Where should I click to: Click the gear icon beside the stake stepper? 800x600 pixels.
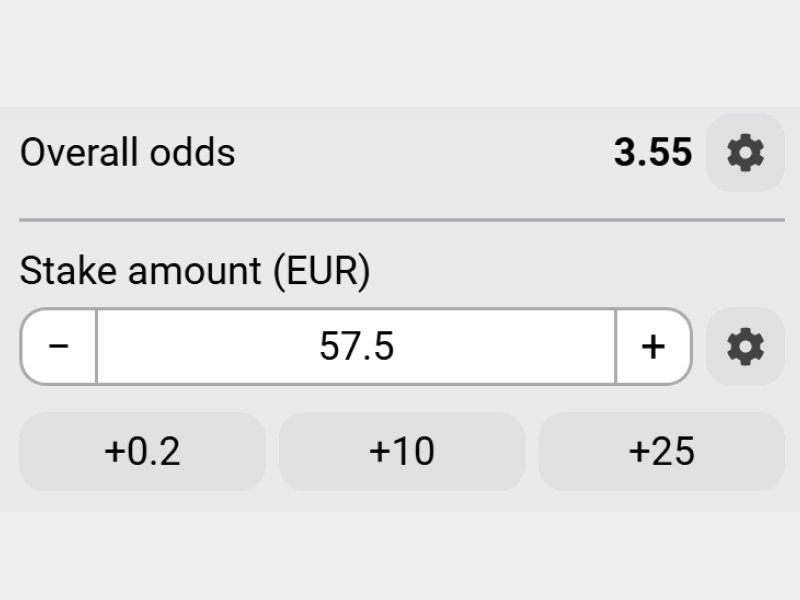tap(745, 346)
